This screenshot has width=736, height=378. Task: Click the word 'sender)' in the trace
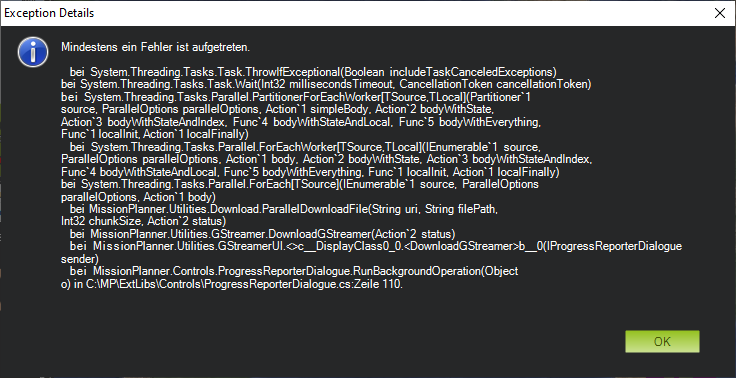click(80, 259)
